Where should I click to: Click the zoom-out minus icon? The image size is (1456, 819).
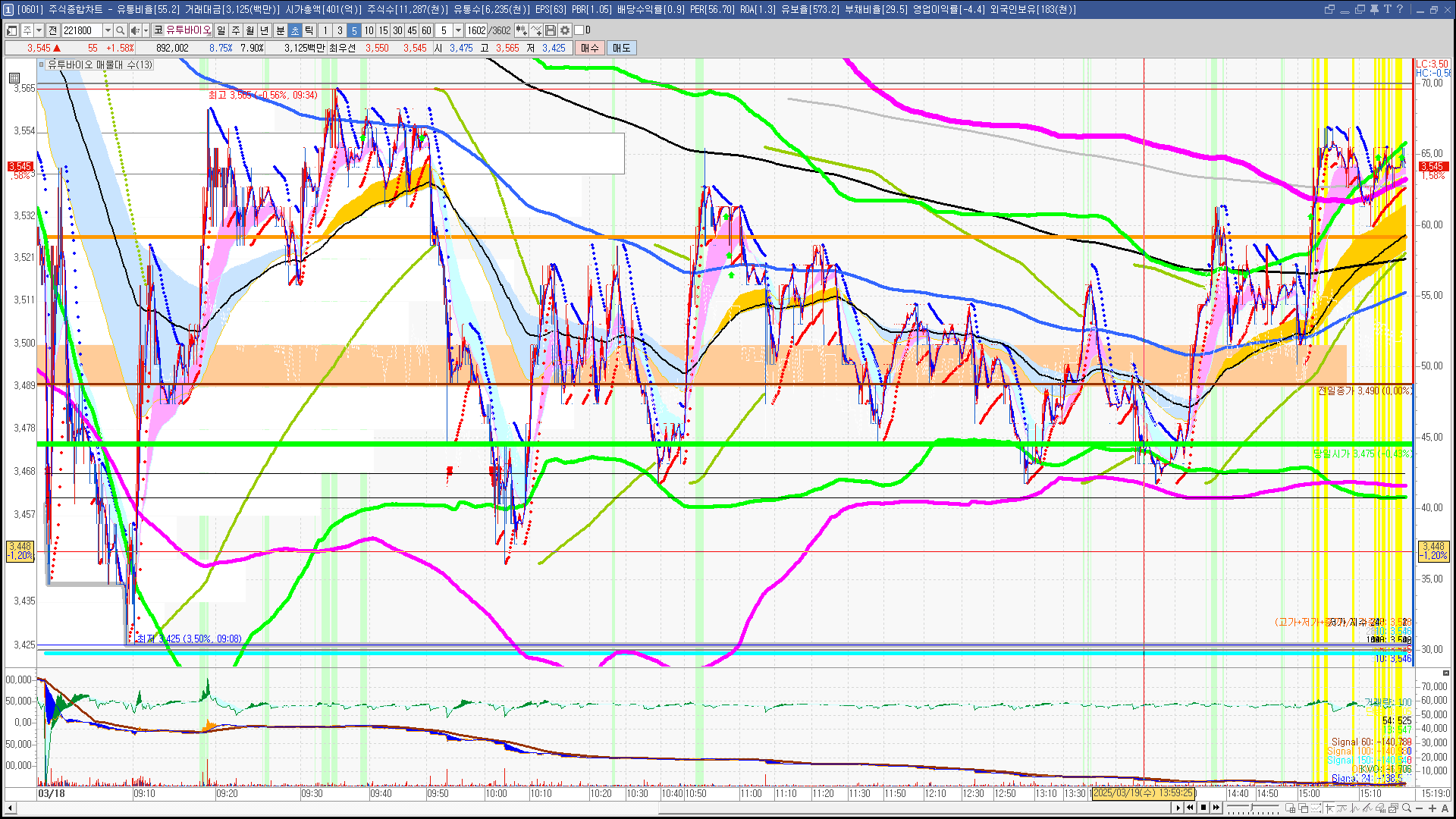[x=1420, y=808]
